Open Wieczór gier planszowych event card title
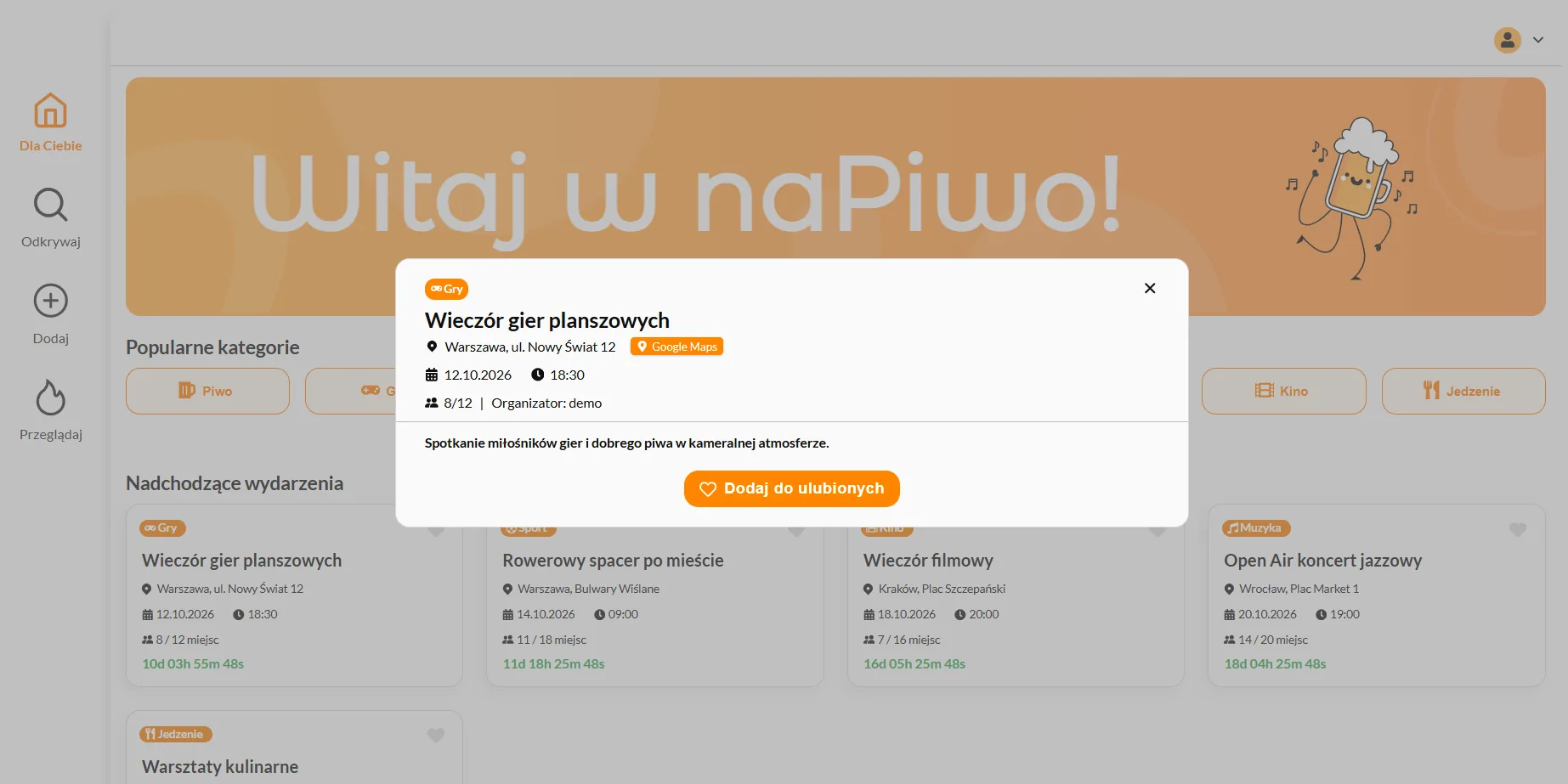 (242, 561)
